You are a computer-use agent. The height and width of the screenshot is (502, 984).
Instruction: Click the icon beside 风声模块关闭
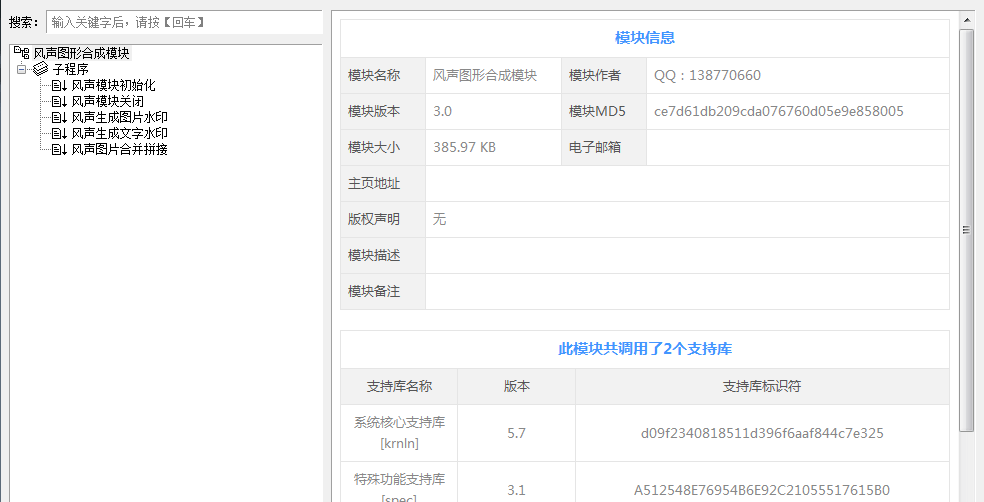tap(59, 102)
